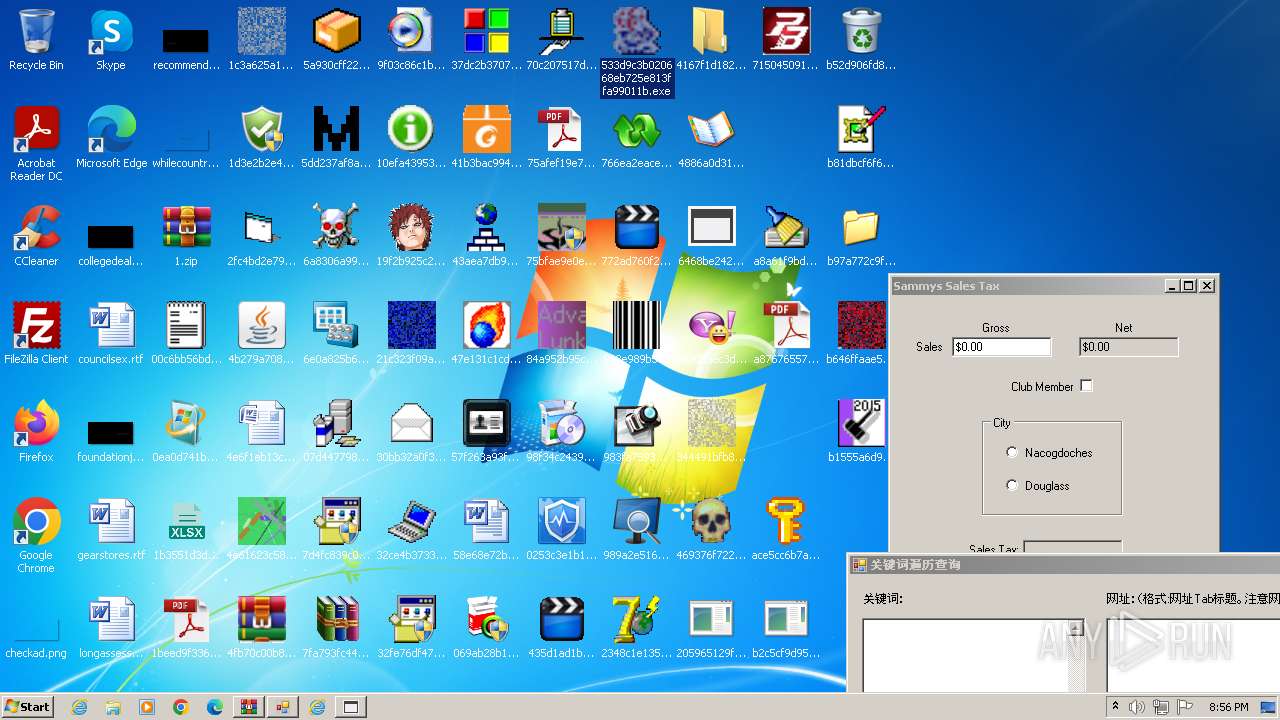The height and width of the screenshot is (720, 1280).
Task: Show hidden system tray icons
Action: coord(1116,707)
